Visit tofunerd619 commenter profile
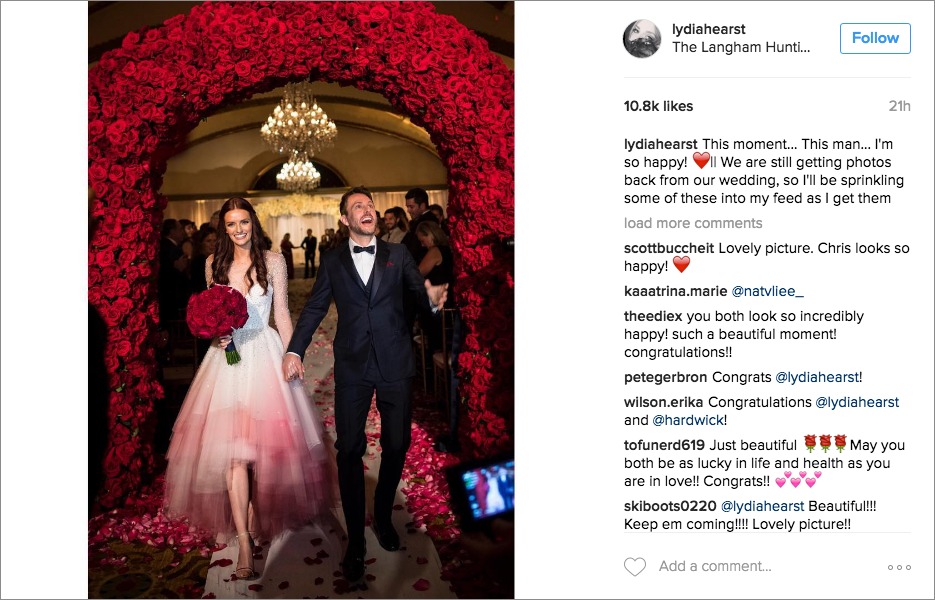 tap(664, 445)
